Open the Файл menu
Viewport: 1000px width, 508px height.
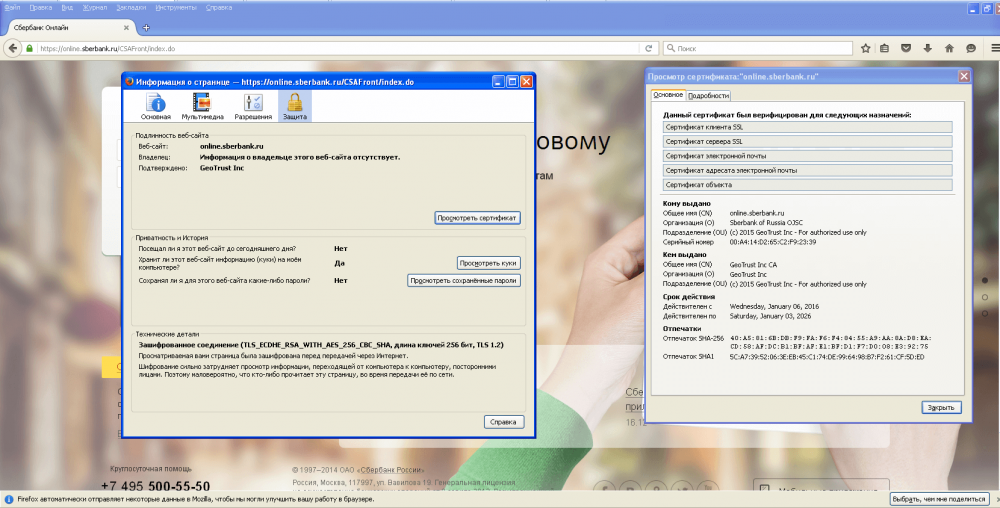(12, 8)
